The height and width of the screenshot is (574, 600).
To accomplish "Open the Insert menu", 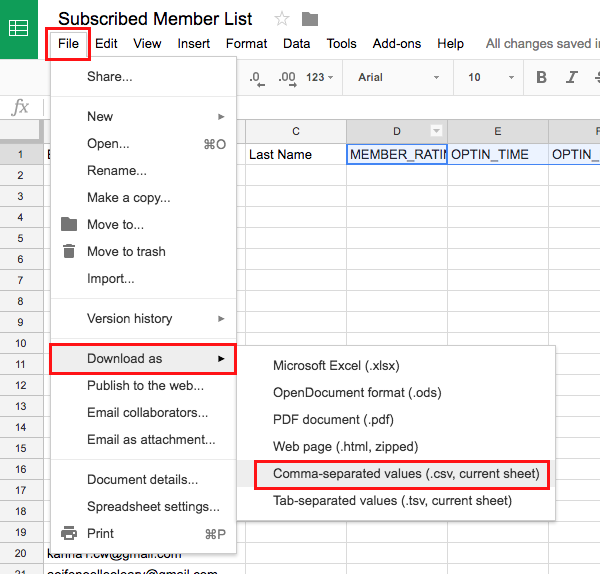I will coord(194,44).
